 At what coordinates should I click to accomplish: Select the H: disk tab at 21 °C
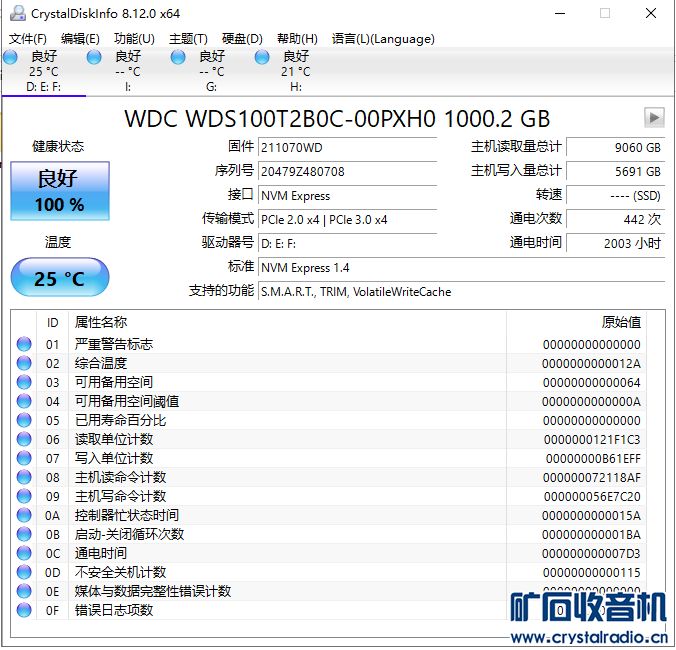point(295,72)
